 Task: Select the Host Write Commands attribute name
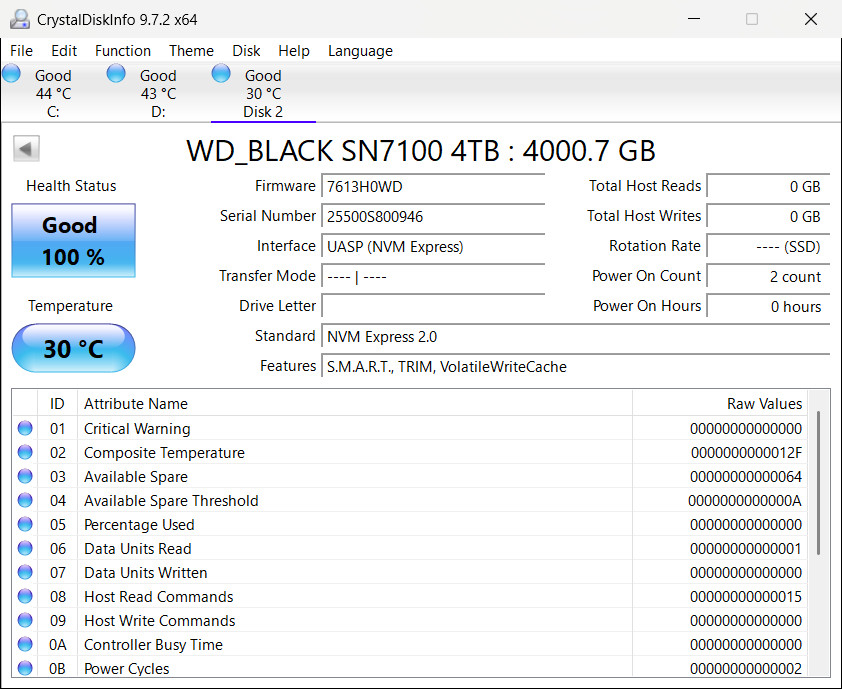point(159,621)
